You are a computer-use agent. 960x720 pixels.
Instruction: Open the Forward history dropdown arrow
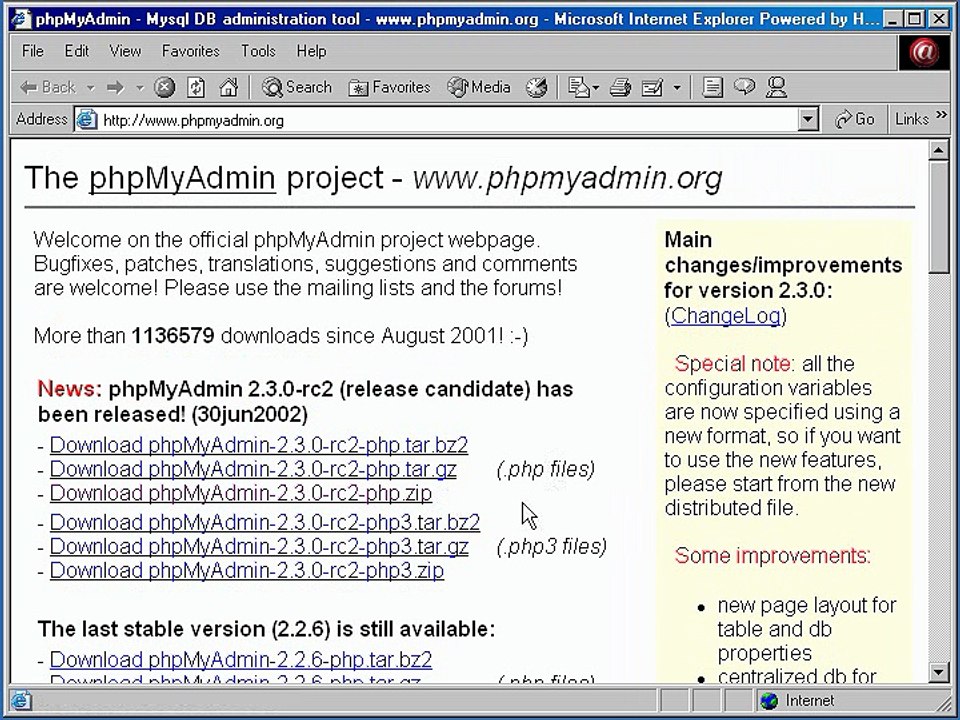coord(140,88)
